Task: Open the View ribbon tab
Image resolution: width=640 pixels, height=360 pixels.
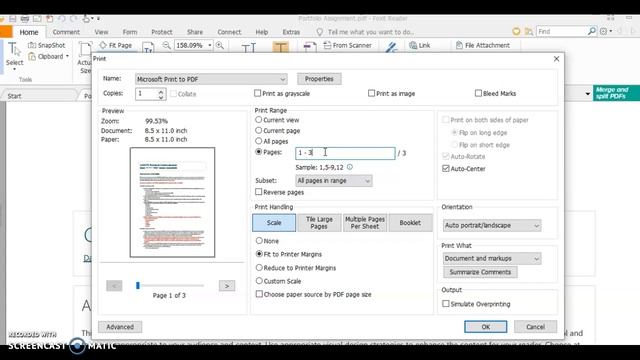Action: tap(101, 32)
